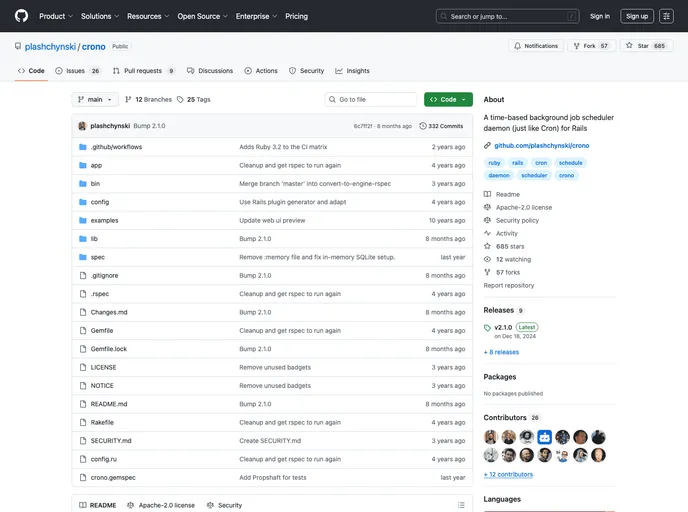
Task: Expand the main branch selector
Action: click(95, 100)
